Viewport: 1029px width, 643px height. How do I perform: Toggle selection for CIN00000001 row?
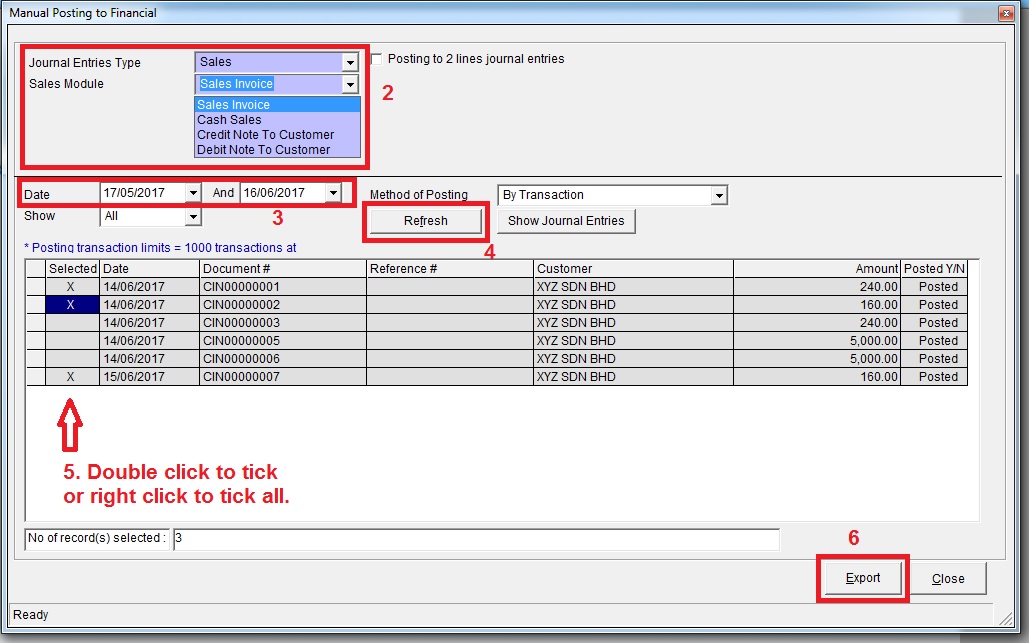tap(72, 287)
